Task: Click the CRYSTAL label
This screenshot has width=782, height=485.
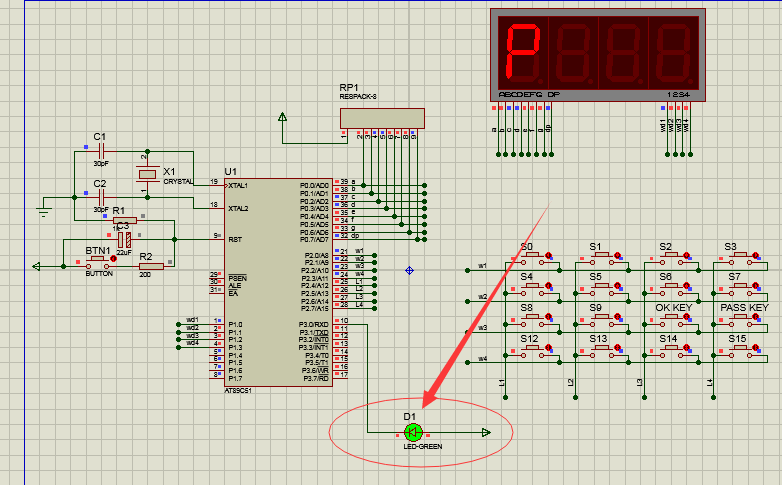Action: tap(178, 182)
